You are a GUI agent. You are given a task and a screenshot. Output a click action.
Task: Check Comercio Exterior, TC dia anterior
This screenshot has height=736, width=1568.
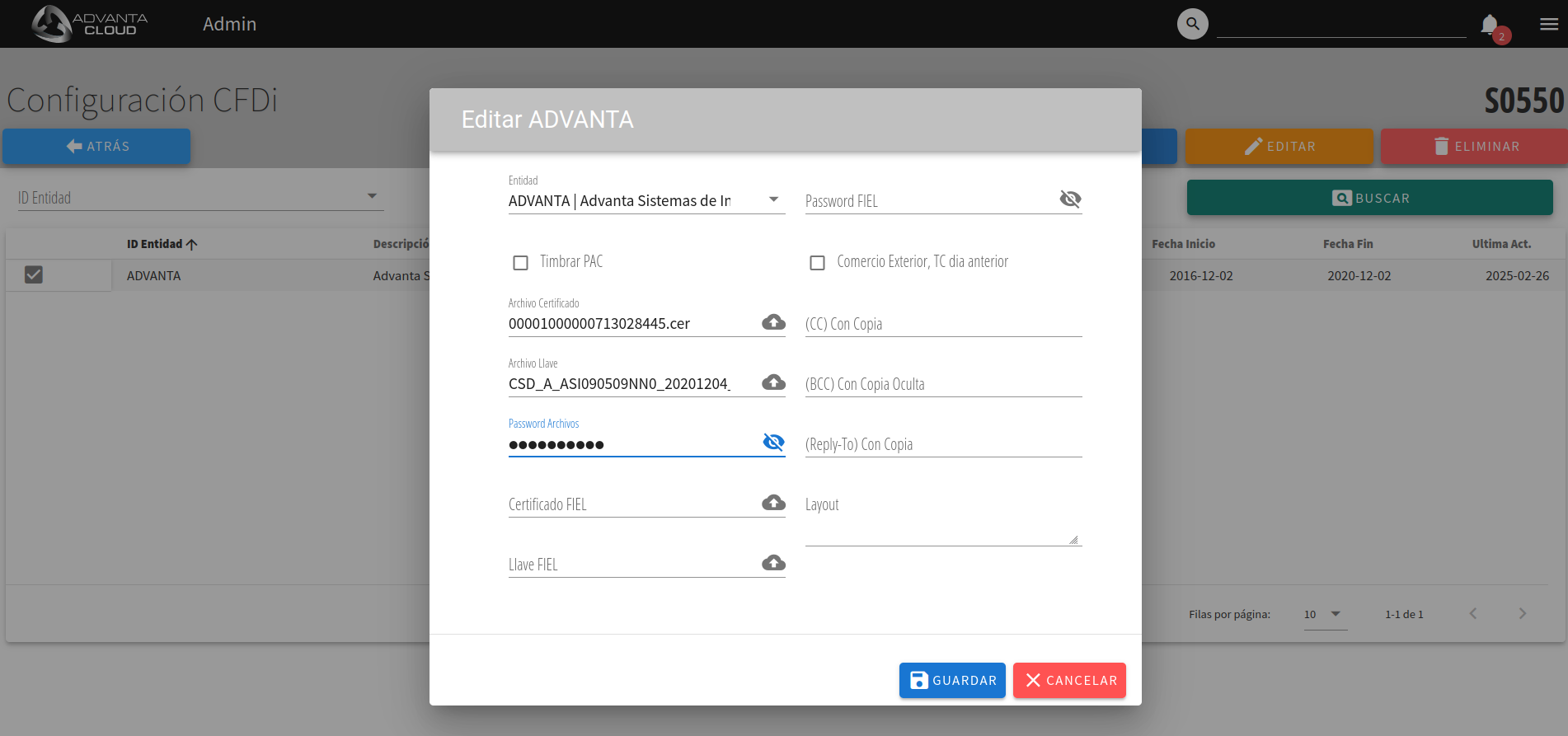817,262
